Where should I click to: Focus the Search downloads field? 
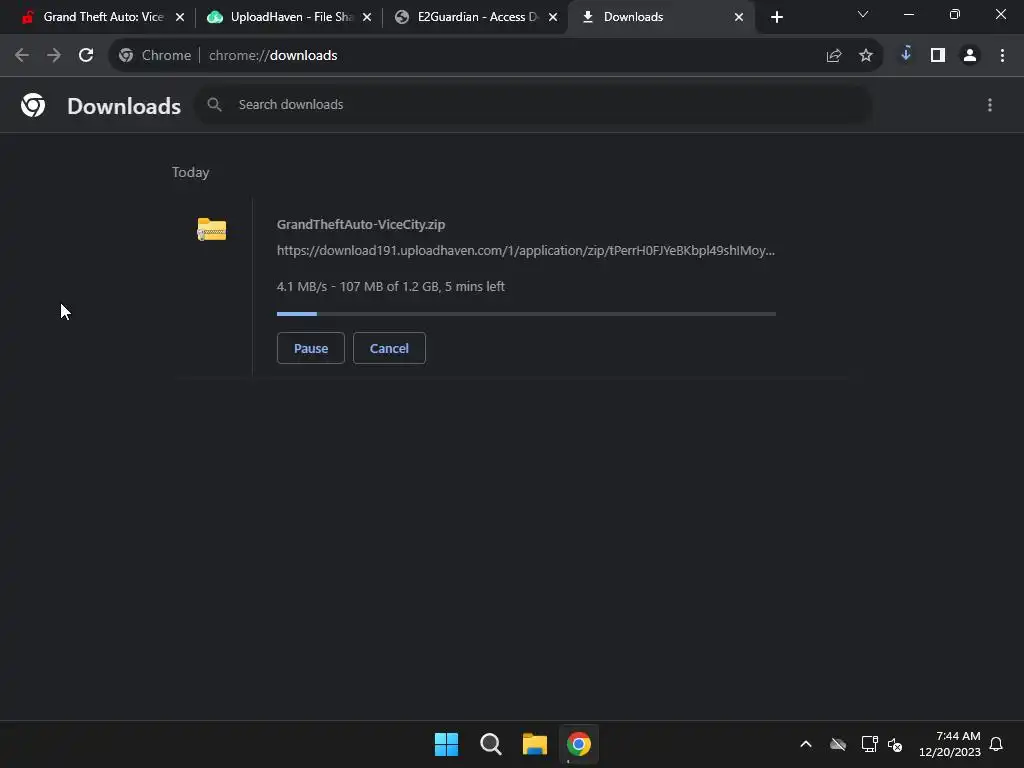[533, 104]
